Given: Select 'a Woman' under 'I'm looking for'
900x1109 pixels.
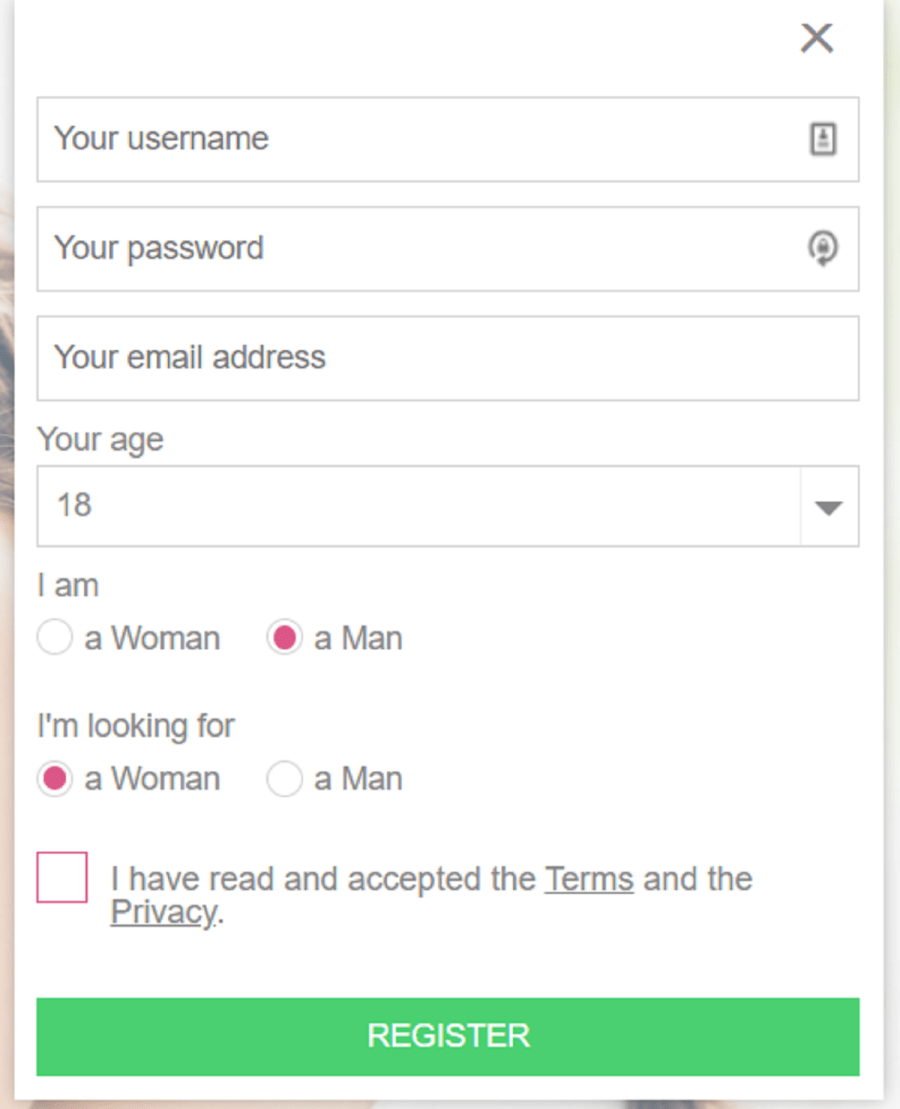Looking at the screenshot, I should click(x=55, y=778).
